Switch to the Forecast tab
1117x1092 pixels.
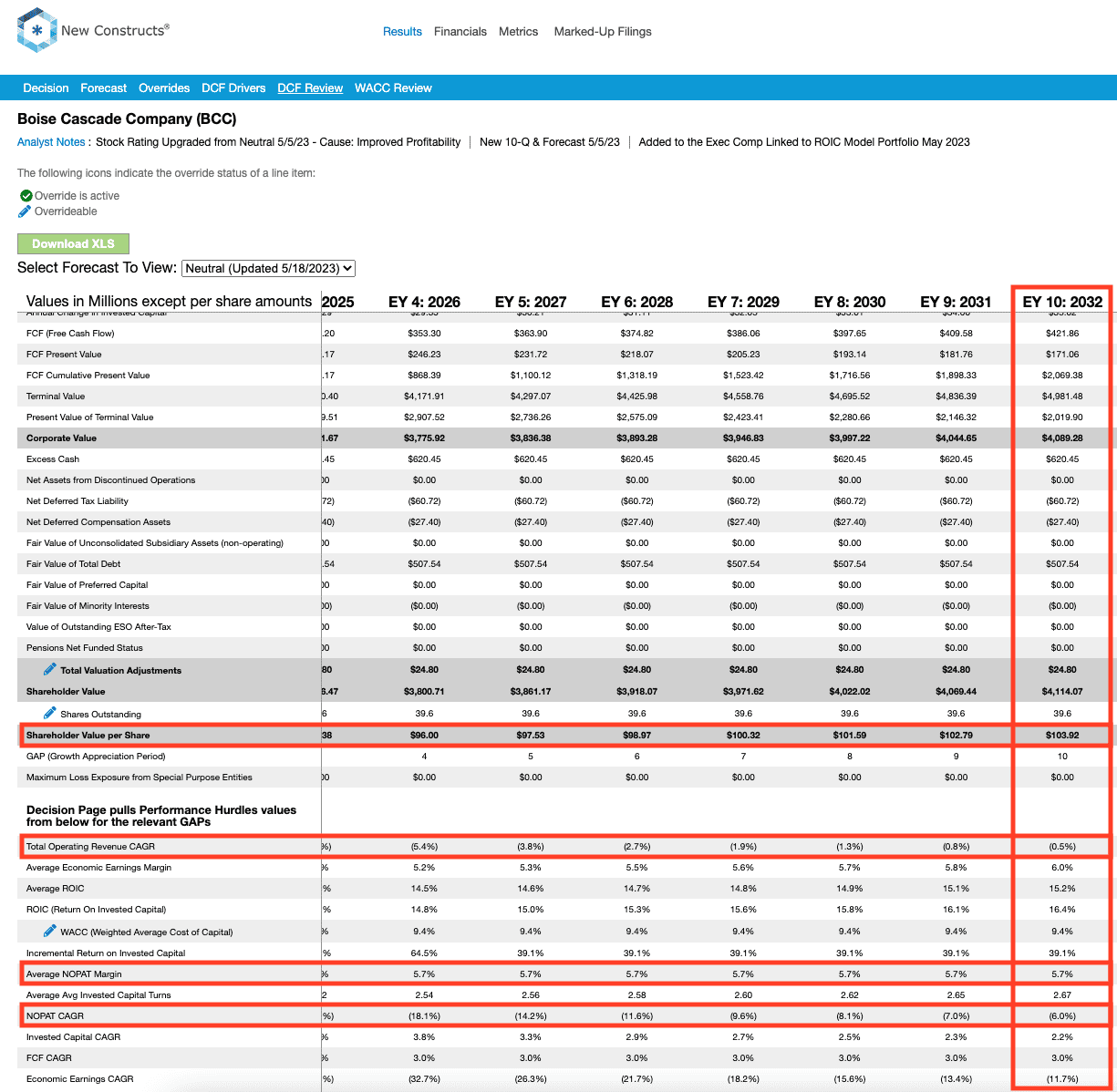pyautogui.click(x=104, y=88)
